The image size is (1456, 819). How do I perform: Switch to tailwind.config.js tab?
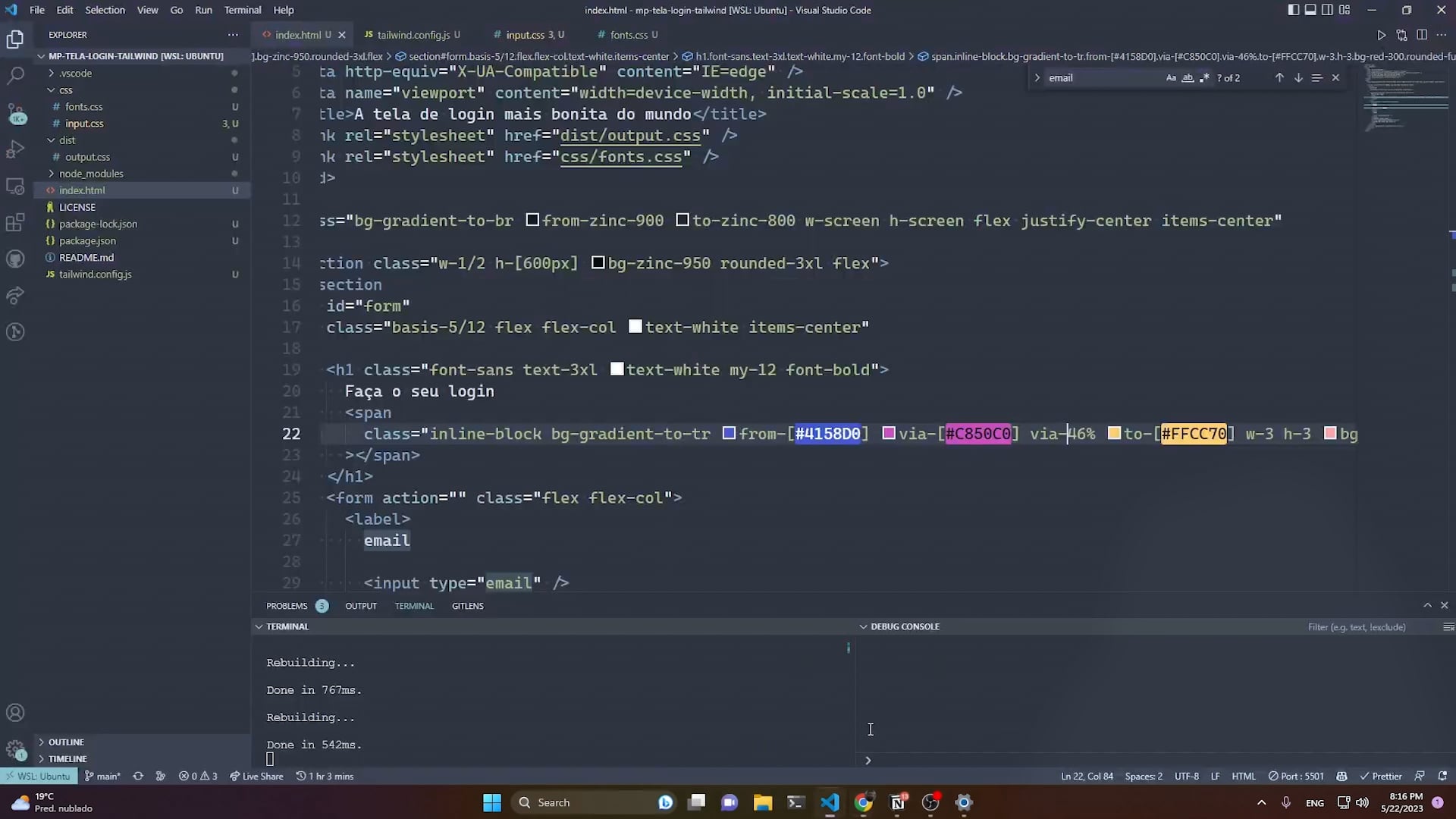[413, 35]
